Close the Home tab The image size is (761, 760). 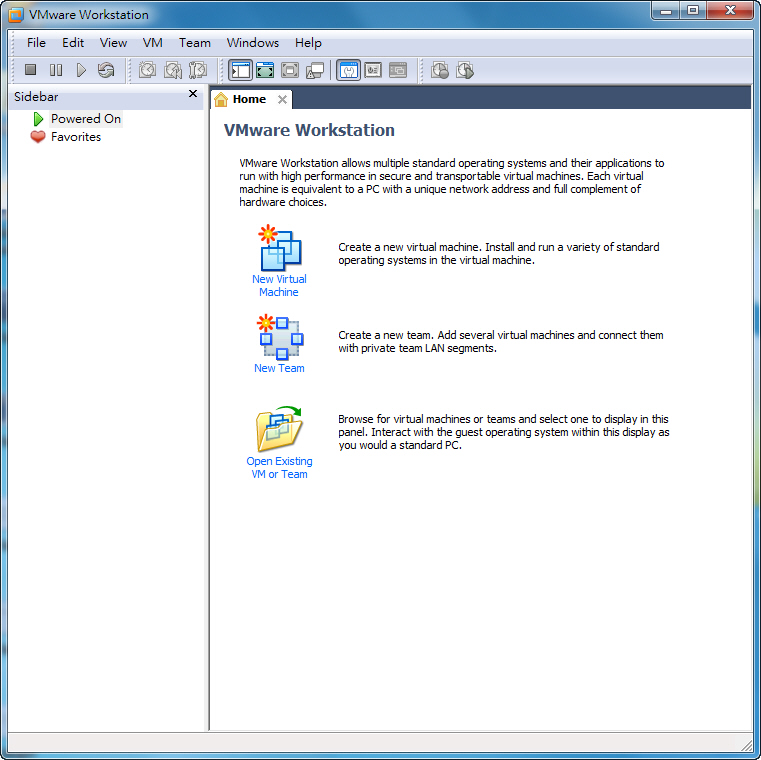(282, 99)
